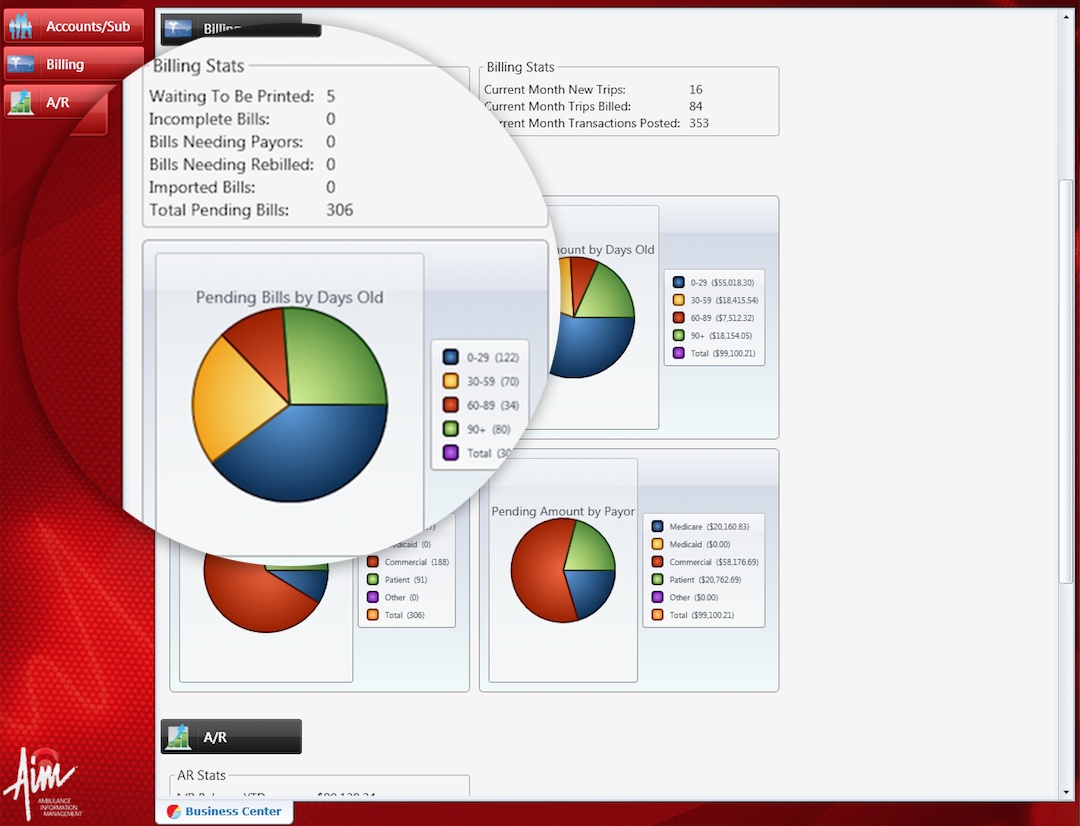Click the Accounts/Sub button

(x=74, y=24)
